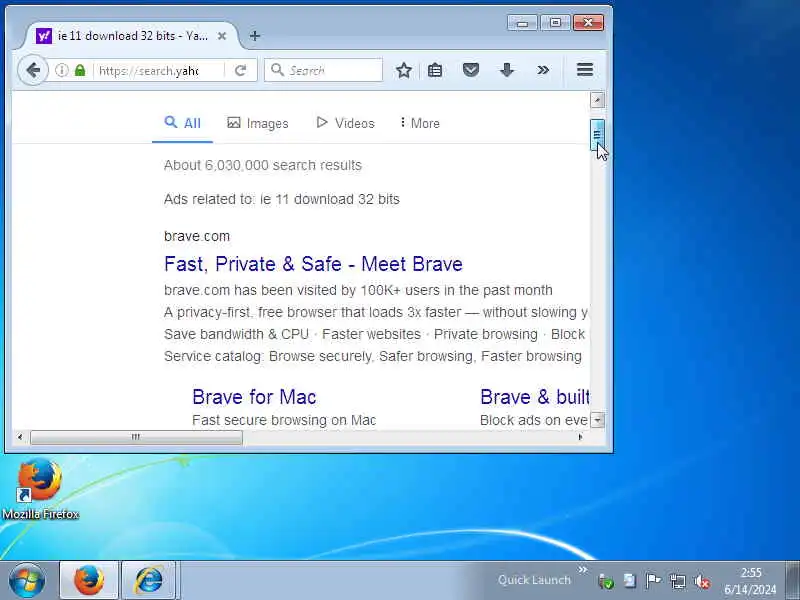Open a new tab with the plus button
The image size is (800, 600).
click(x=255, y=36)
